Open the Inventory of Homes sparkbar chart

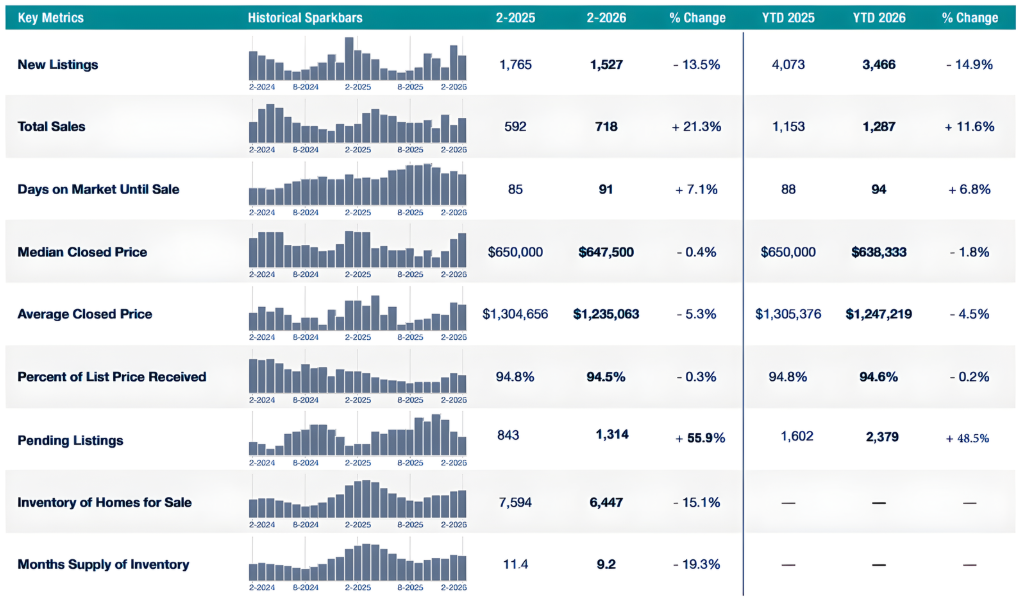coord(357,501)
